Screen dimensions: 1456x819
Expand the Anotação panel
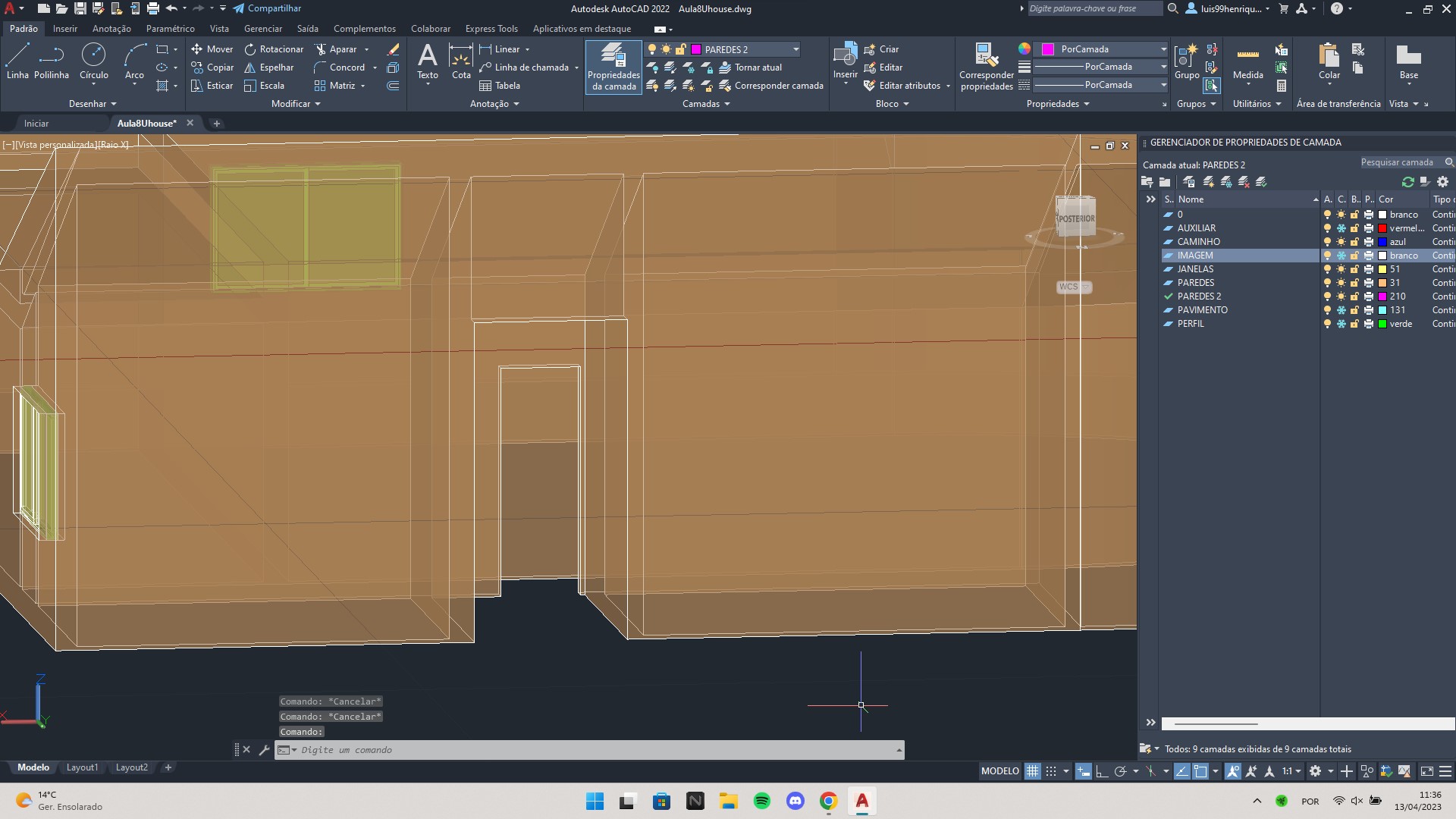point(494,104)
